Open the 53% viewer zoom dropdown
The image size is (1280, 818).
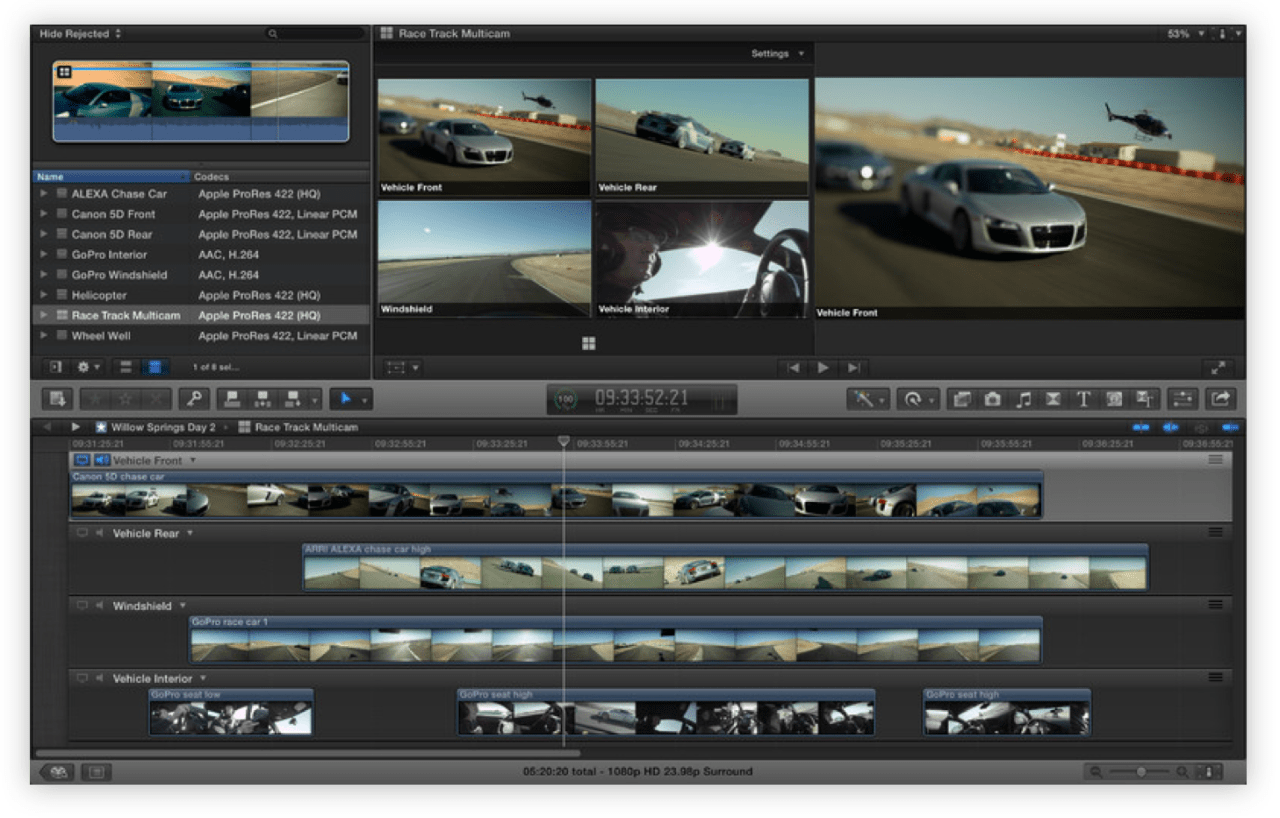pyautogui.click(x=1185, y=34)
